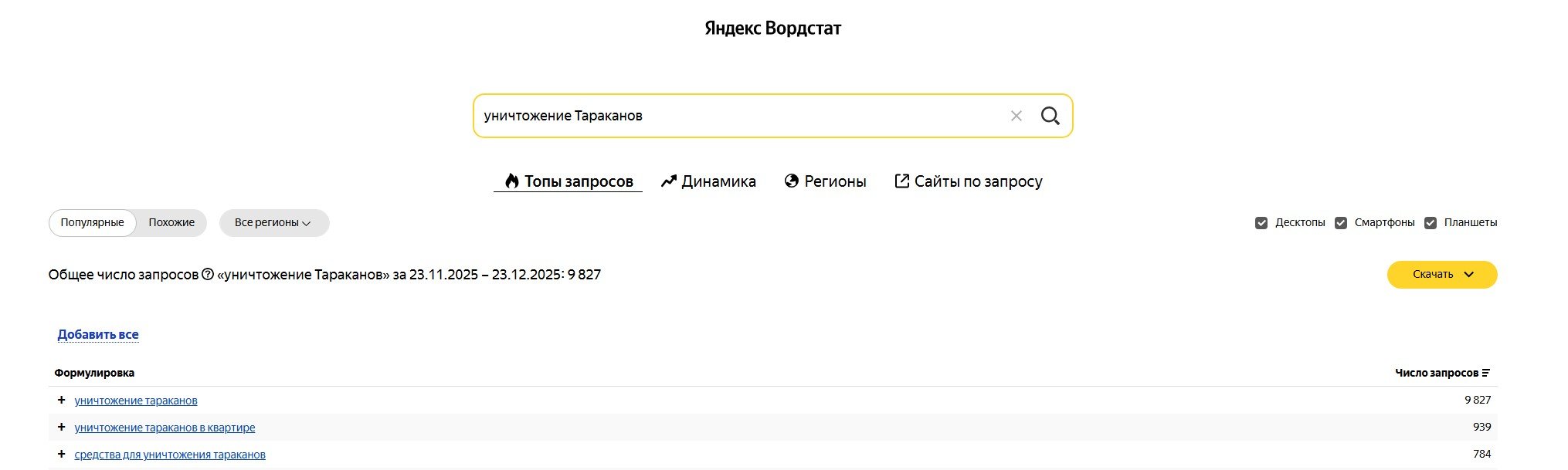Switch to the Регионы tab
Viewport: 1568px width, 470px height.
[x=825, y=181]
